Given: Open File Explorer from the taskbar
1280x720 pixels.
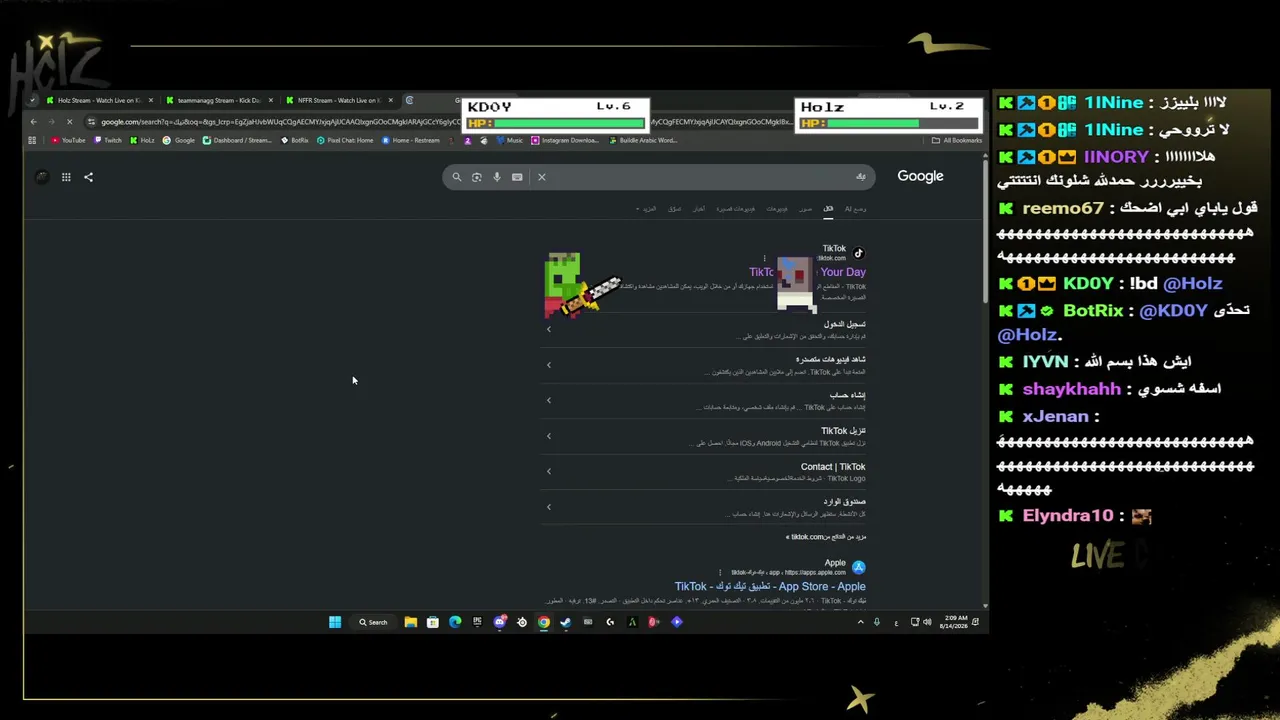Looking at the screenshot, I should click(x=410, y=622).
